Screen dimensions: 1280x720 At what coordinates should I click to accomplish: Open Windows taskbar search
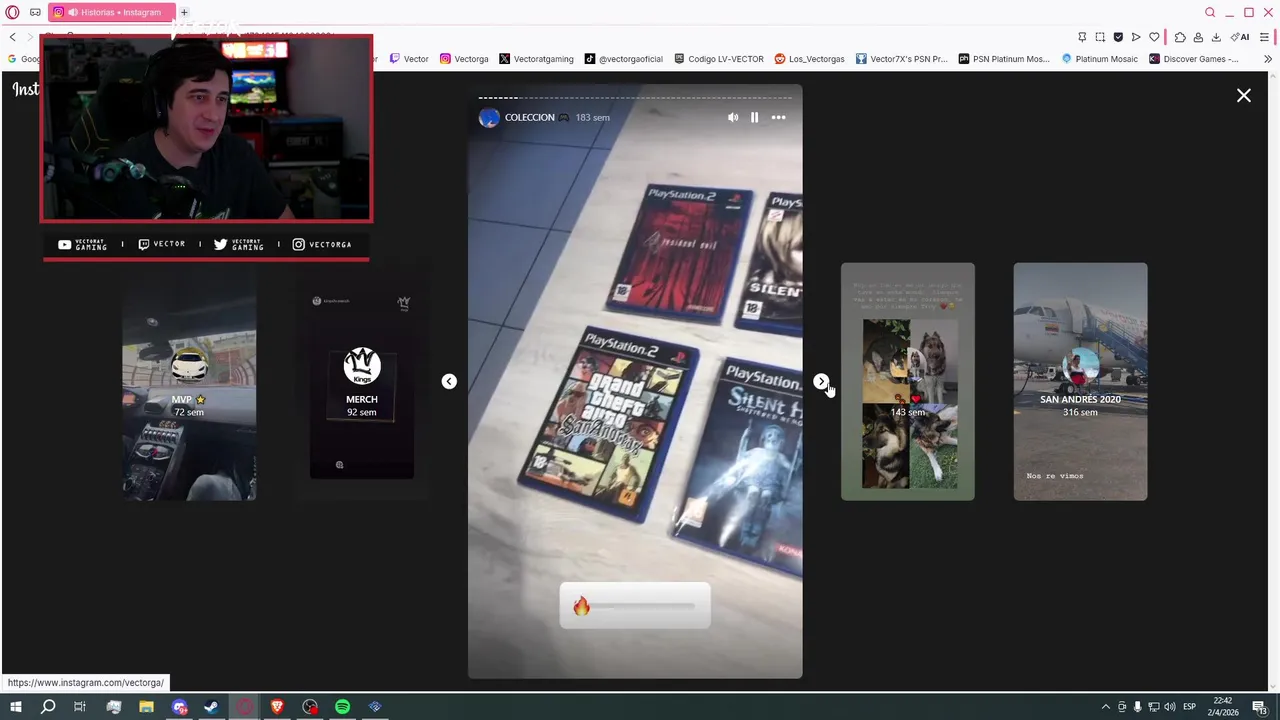pyautogui.click(x=48, y=707)
